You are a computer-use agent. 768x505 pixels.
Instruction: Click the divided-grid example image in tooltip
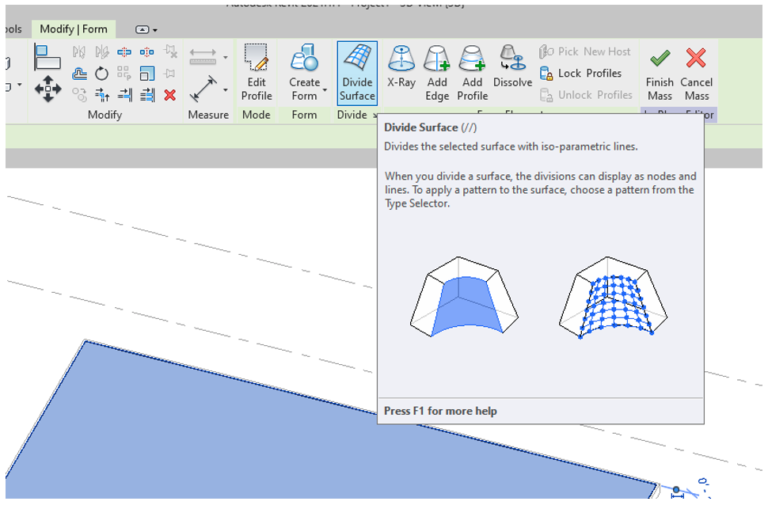[613, 297]
